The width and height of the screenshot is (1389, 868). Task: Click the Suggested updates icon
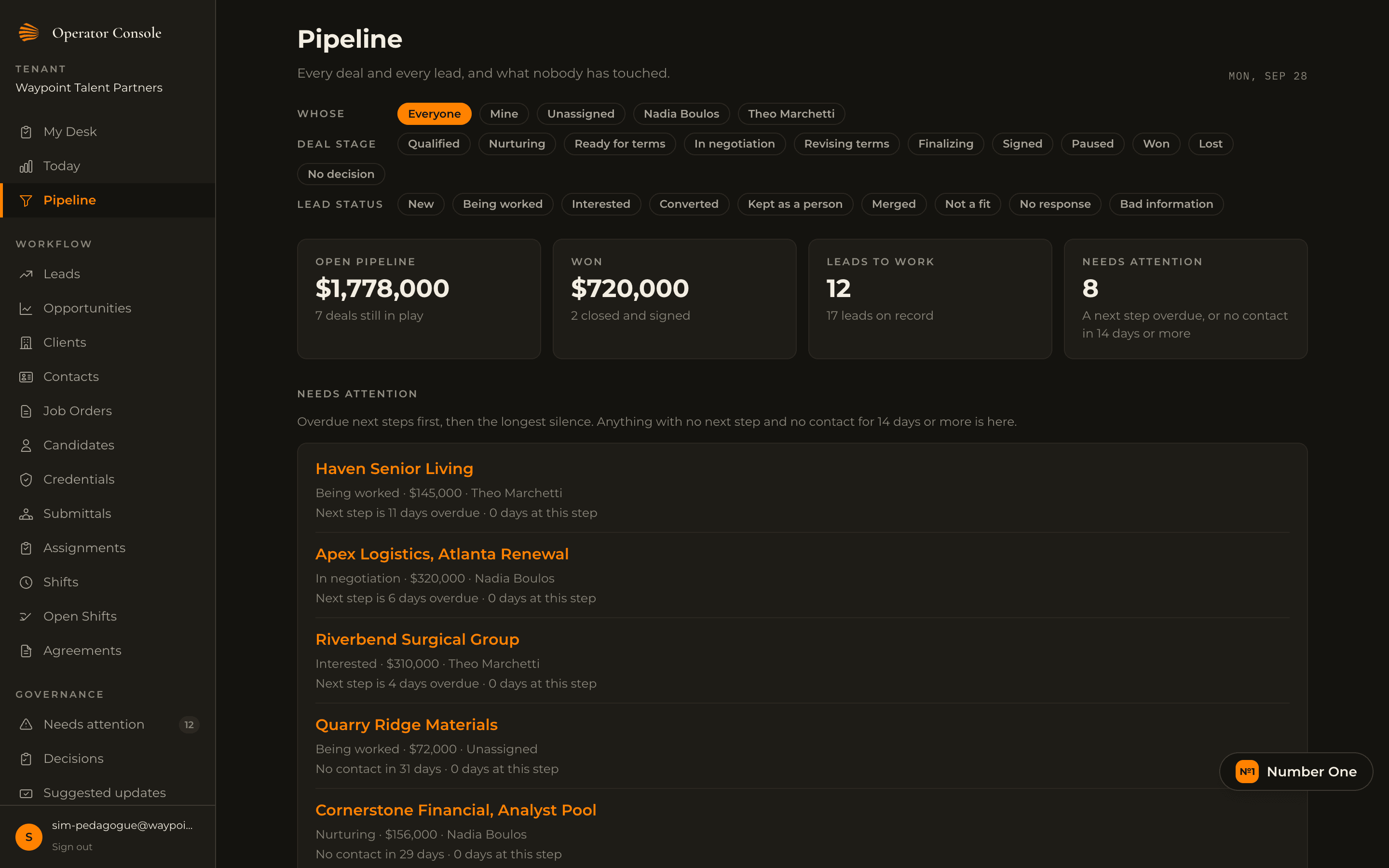click(26, 793)
